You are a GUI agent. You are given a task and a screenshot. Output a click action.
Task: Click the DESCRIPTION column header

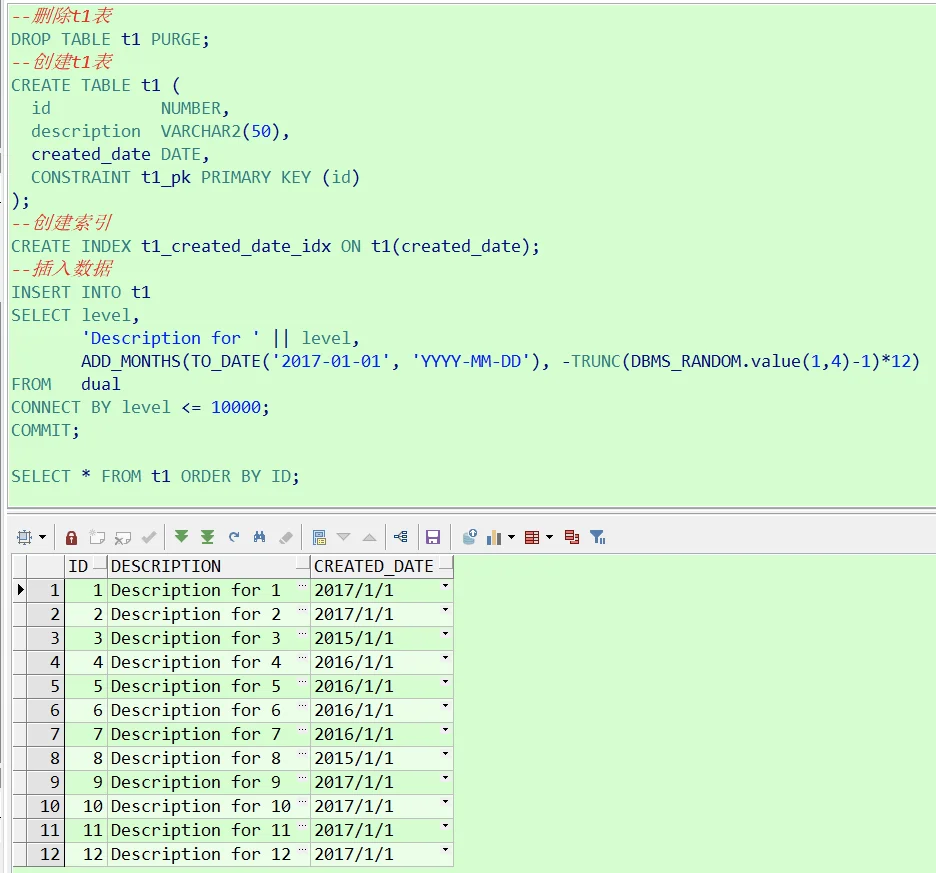[x=208, y=566]
